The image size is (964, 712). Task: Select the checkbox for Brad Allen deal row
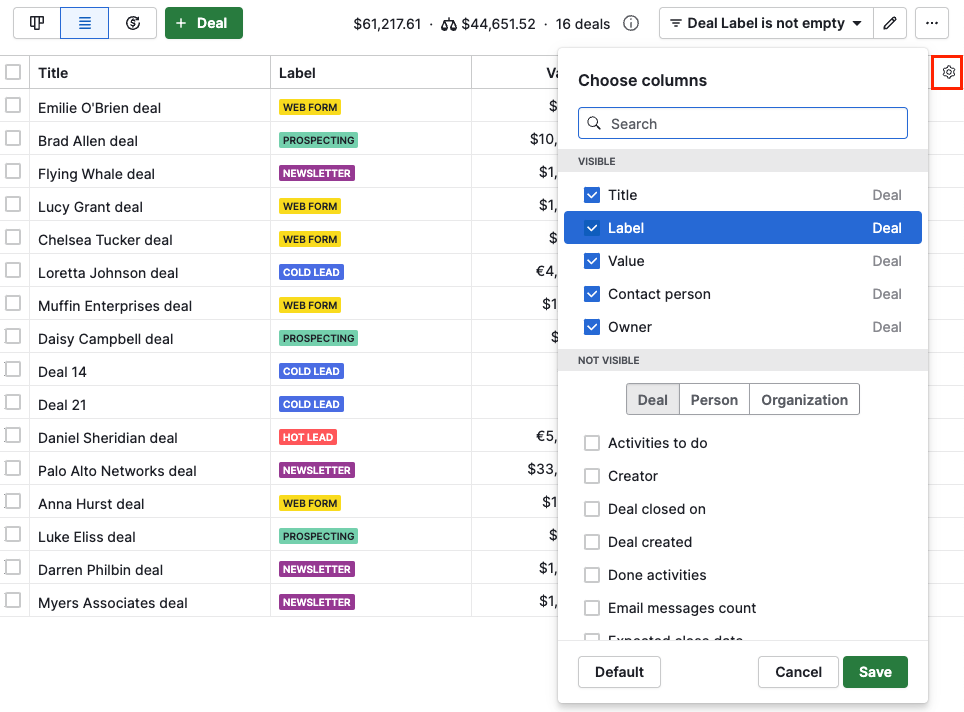click(15, 140)
